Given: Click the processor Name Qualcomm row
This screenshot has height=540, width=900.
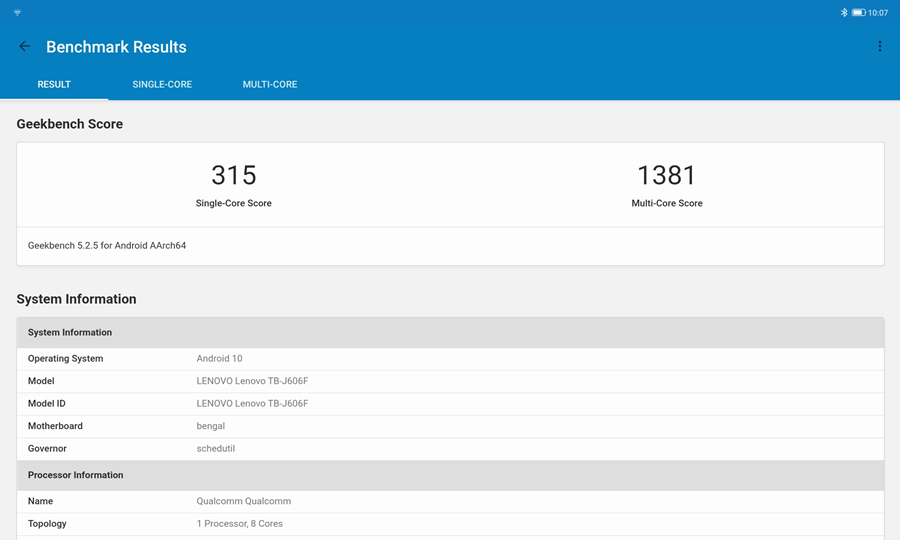Looking at the screenshot, I should (x=450, y=501).
